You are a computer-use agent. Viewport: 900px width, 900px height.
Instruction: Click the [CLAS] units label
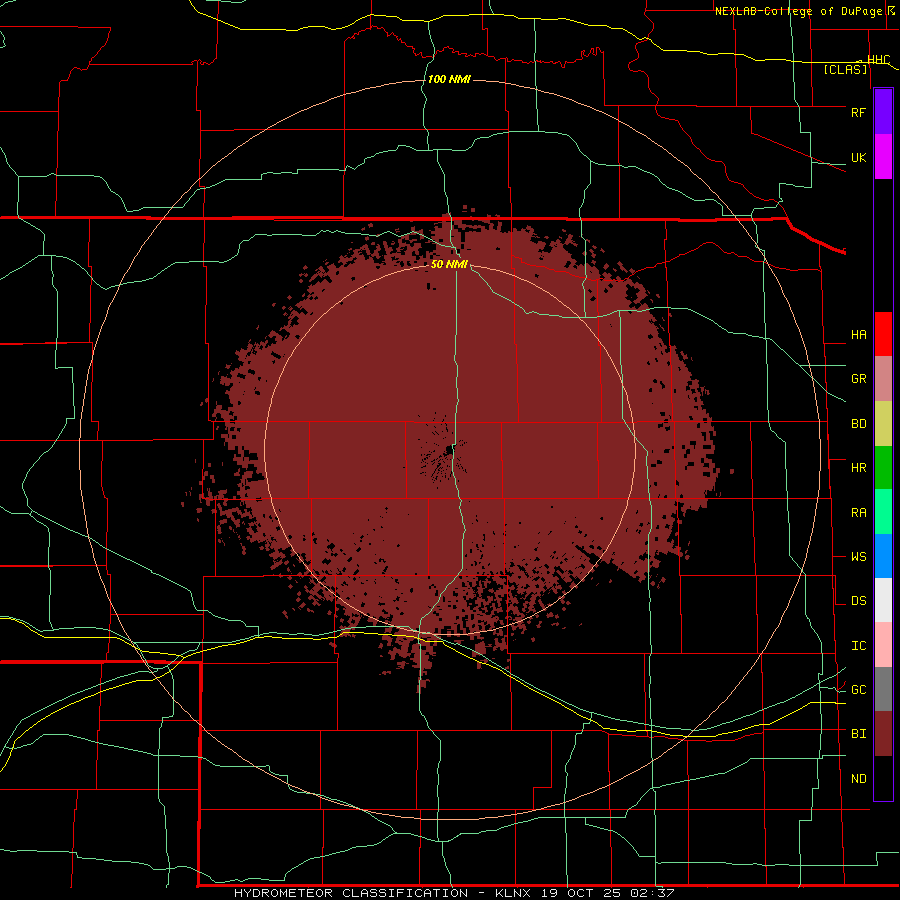tap(845, 69)
